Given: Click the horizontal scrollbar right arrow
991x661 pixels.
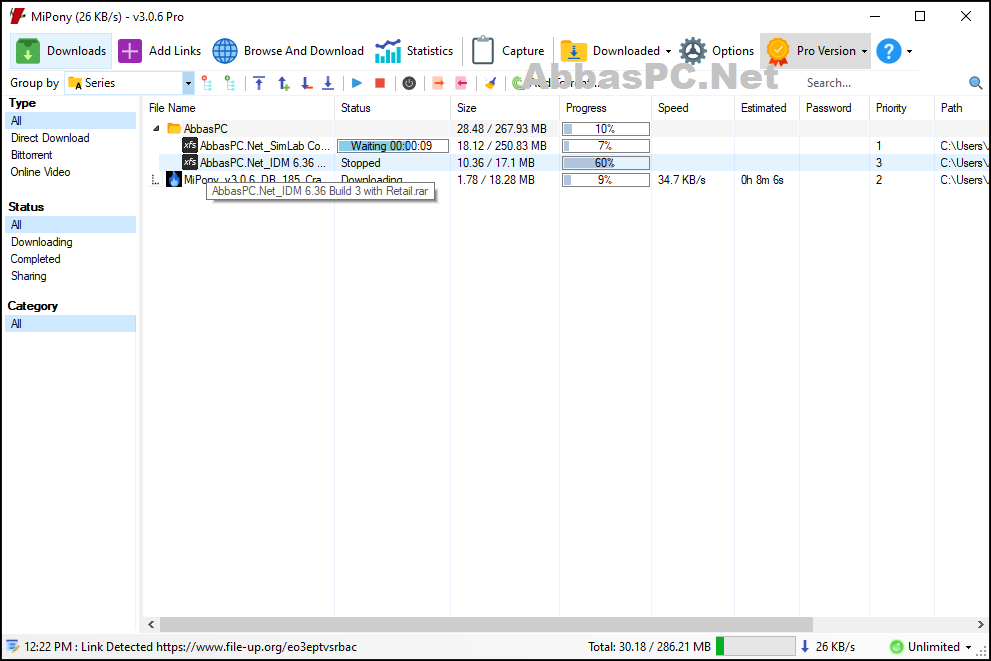Looking at the screenshot, I should pos(980,624).
